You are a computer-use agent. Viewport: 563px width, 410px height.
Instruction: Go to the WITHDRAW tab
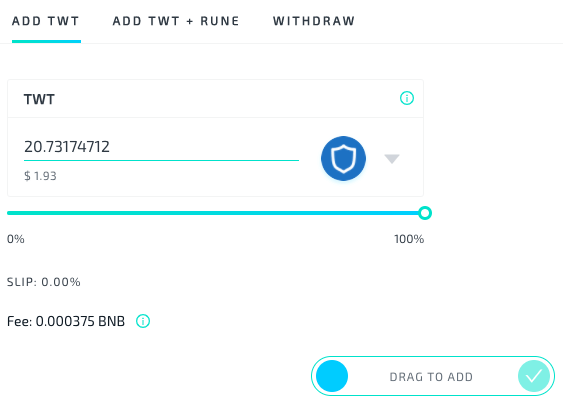click(x=314, y=21)
